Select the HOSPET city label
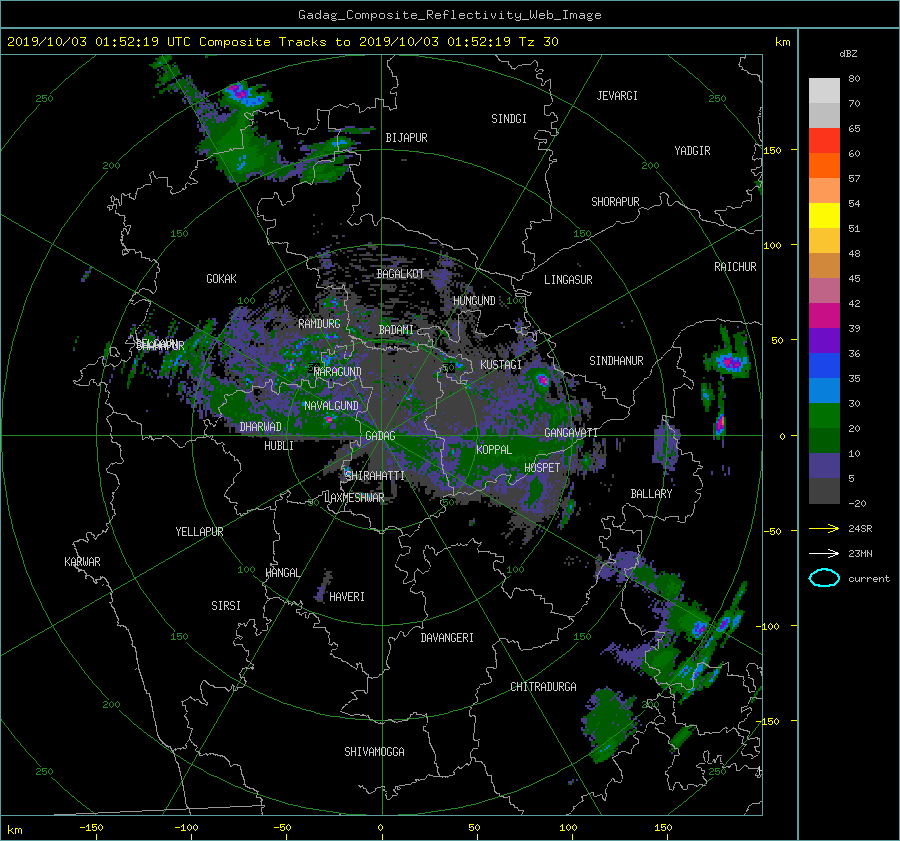Screen dimensions: 900x841 542,468
